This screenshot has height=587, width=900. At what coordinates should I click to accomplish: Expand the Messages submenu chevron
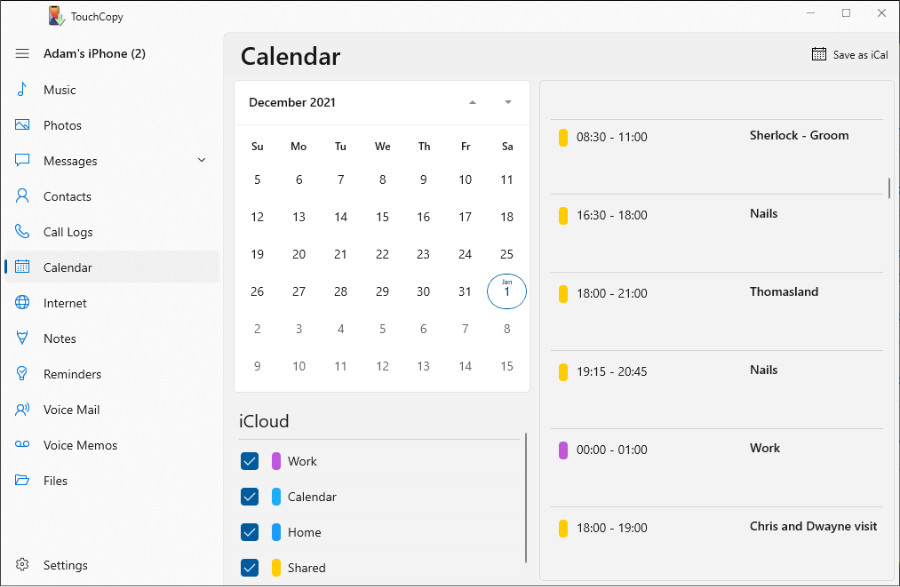click(x=202, y=160)
